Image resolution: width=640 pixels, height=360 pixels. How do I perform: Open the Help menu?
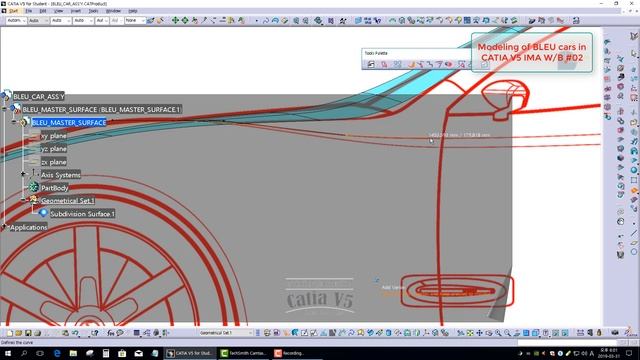133,11
